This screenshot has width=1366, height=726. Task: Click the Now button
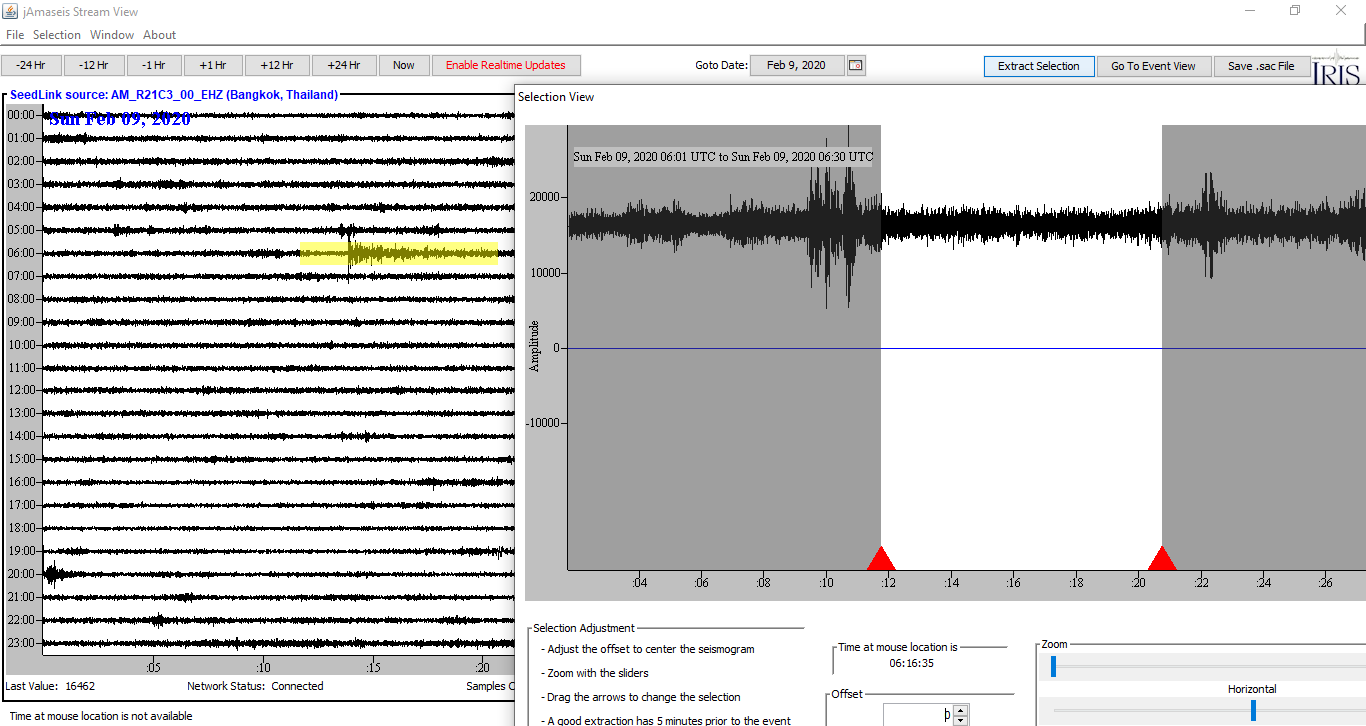coord(404,65)
